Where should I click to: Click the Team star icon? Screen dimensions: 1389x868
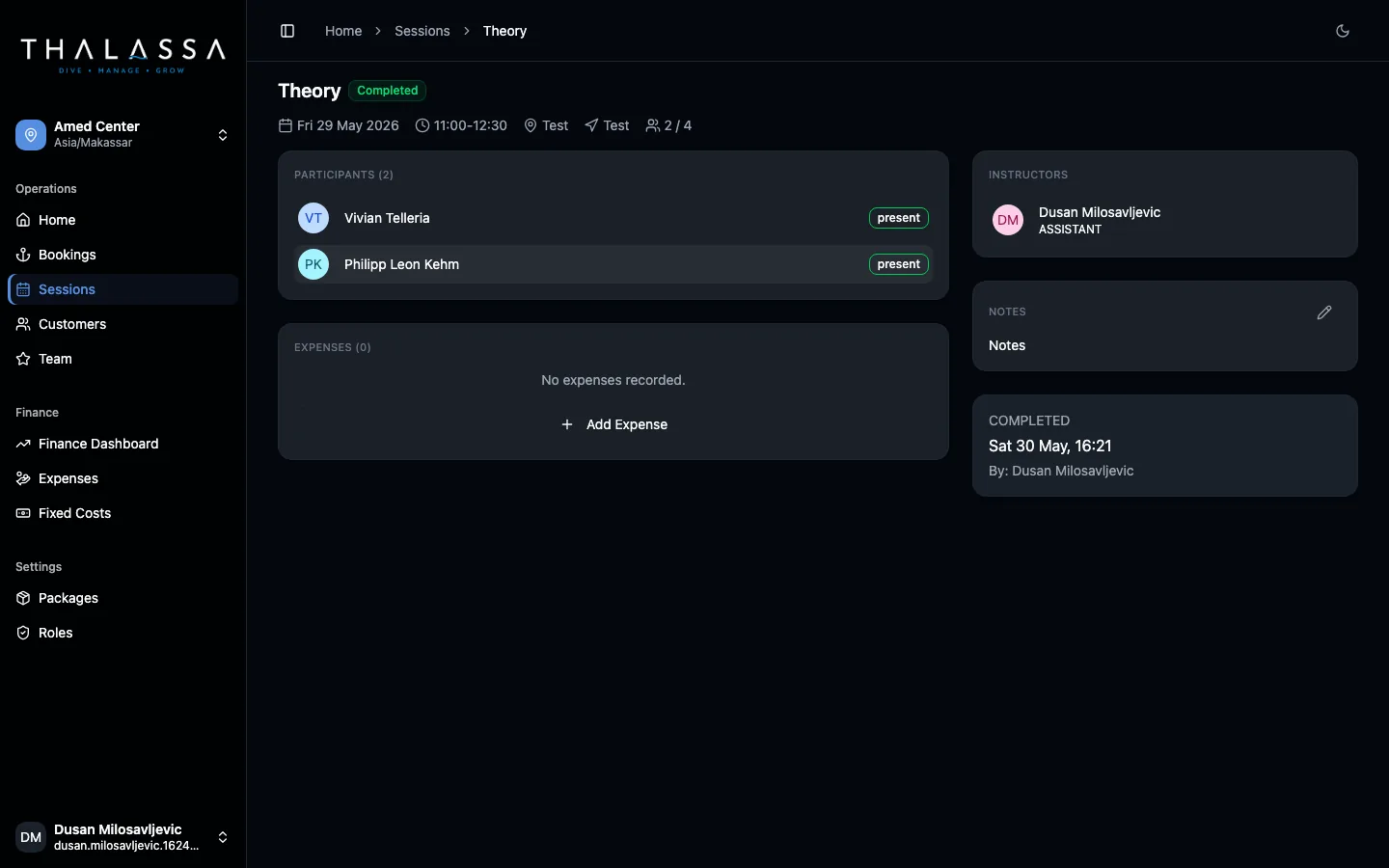[x=23, y=359]
